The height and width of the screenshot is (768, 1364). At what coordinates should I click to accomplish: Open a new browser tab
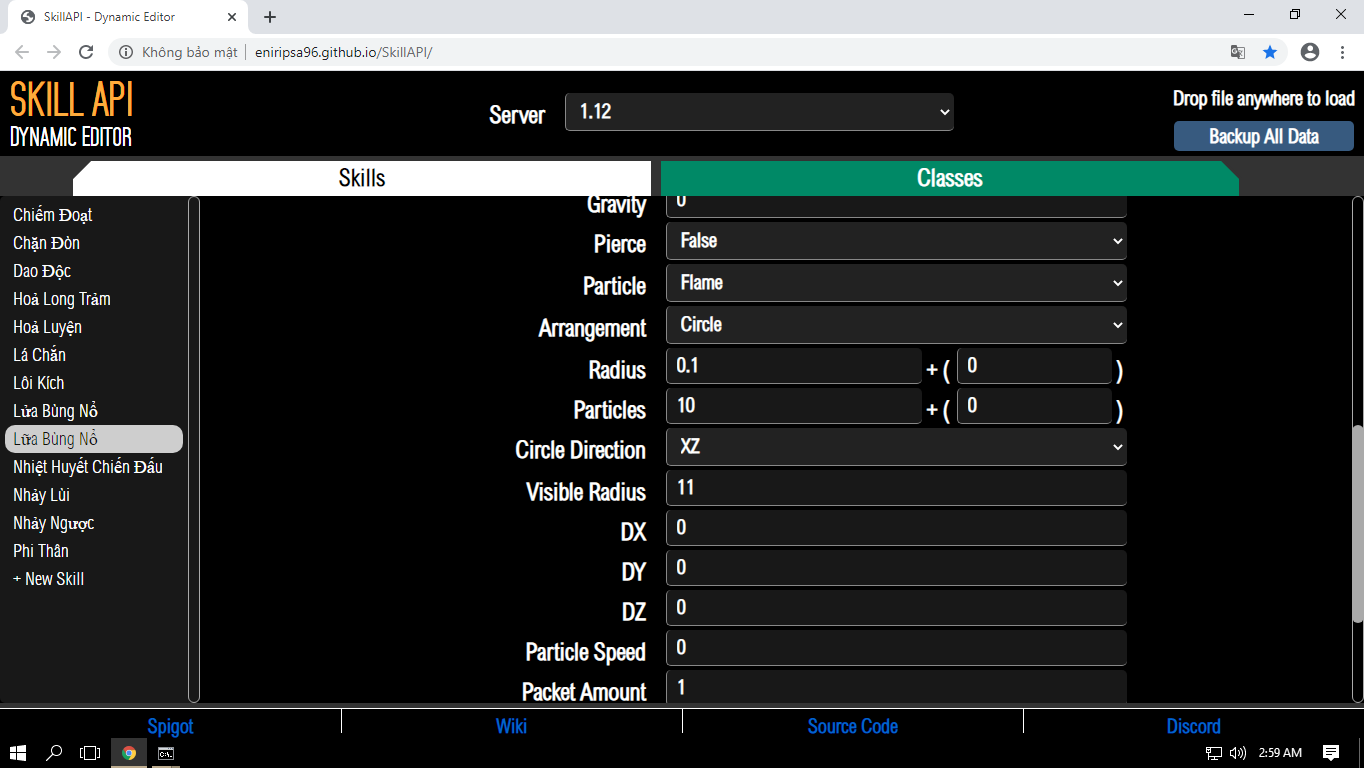[270, 17]
